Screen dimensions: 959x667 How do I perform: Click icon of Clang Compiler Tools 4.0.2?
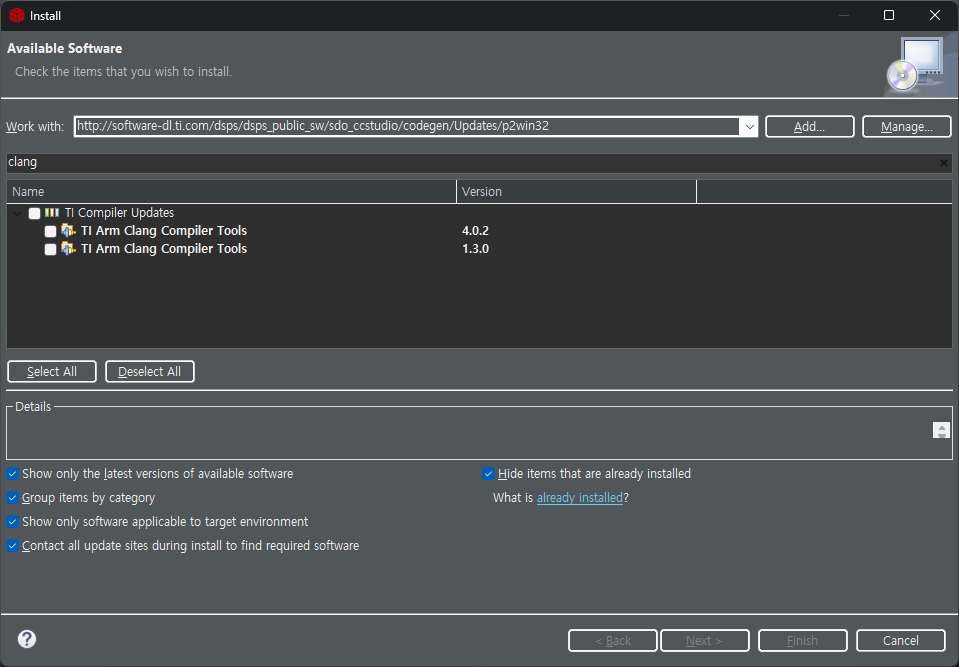(x=68, y=230)
